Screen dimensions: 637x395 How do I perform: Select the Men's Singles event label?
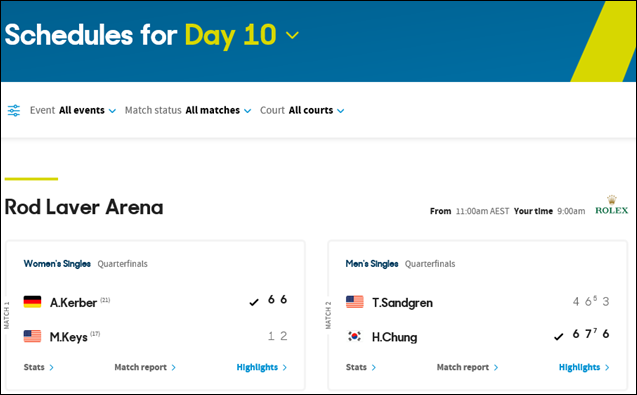coord(372,264)
